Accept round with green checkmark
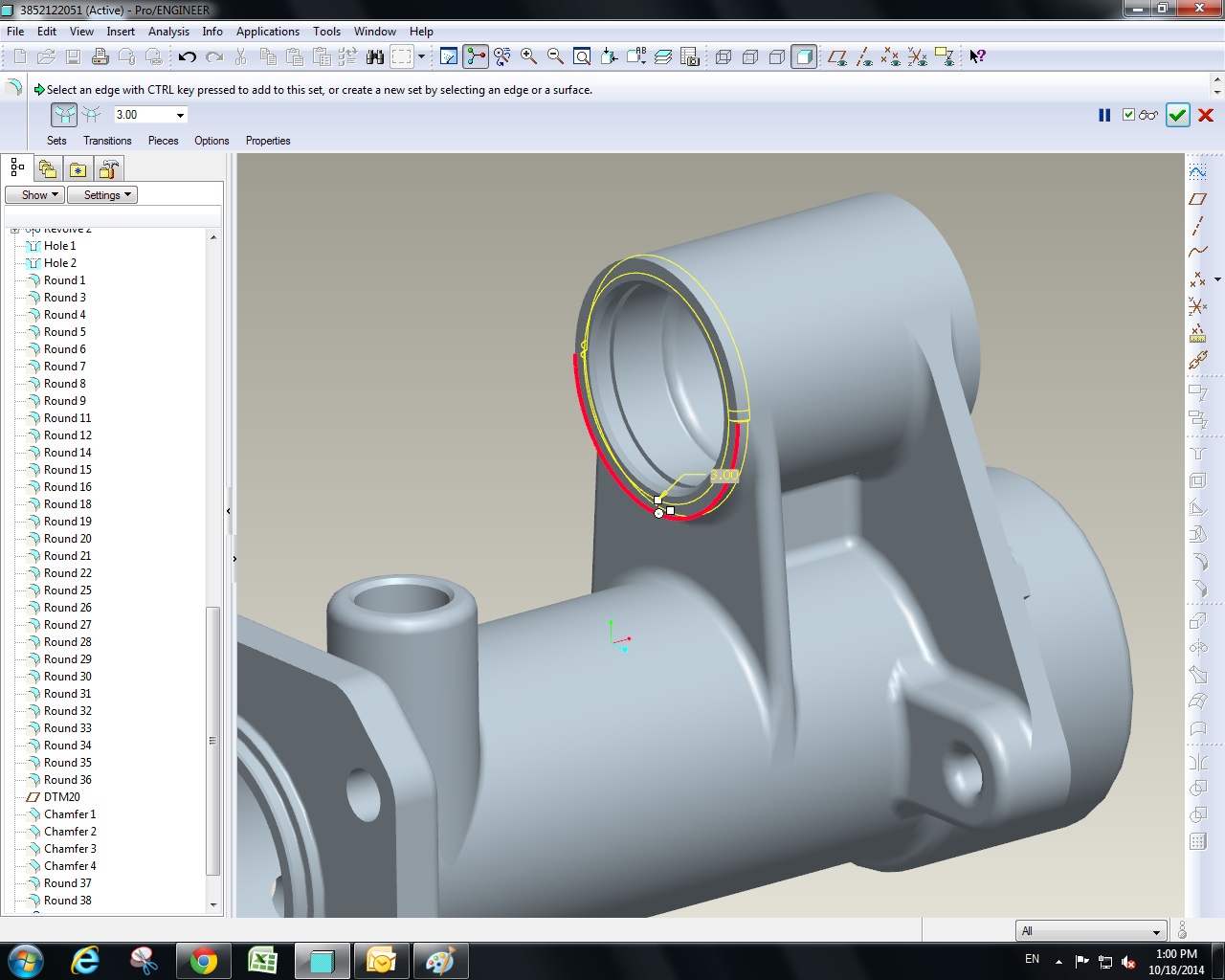This screenshot has height=980, width=1225. (1177, 115)
